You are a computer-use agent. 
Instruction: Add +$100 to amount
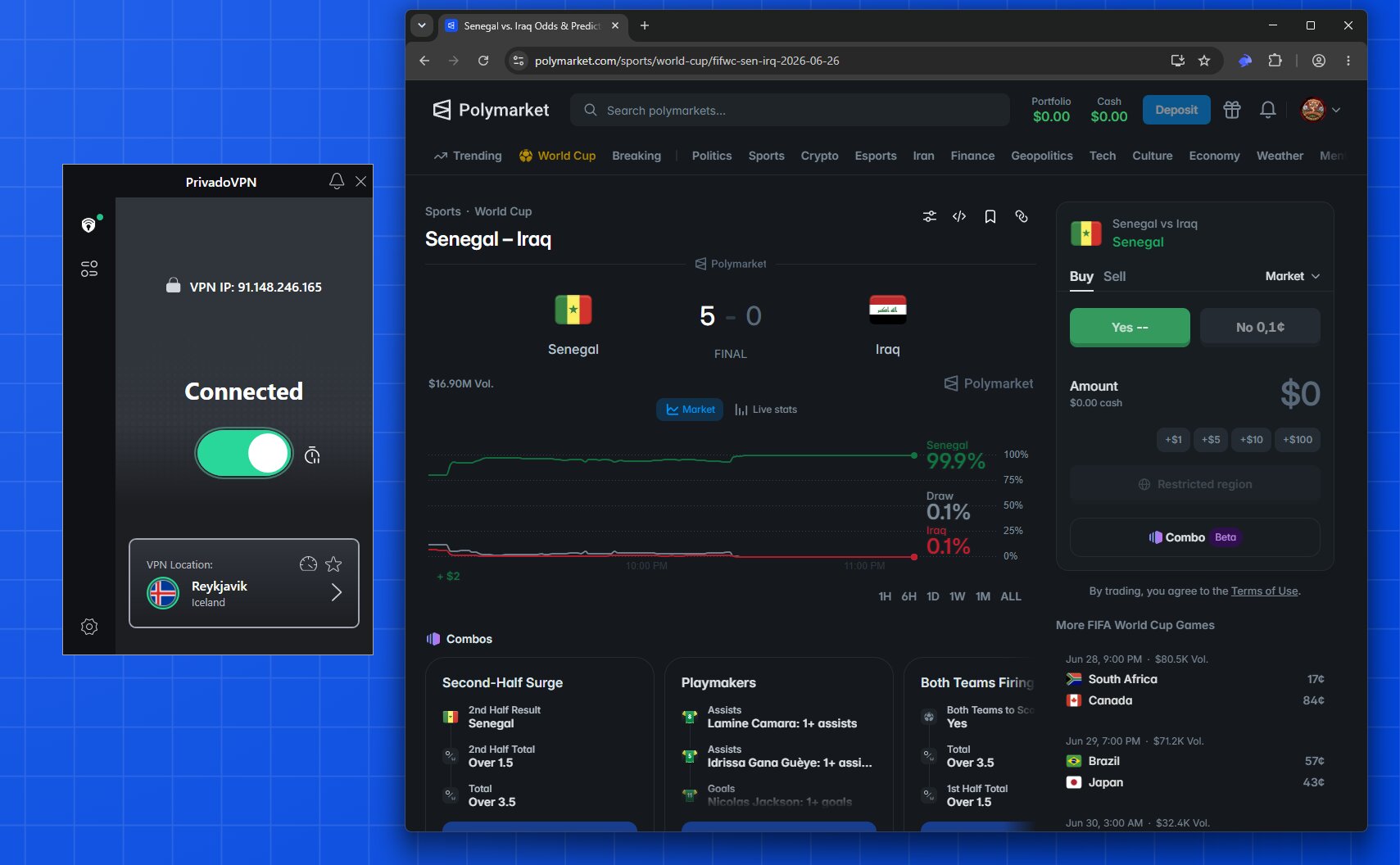1298,440
